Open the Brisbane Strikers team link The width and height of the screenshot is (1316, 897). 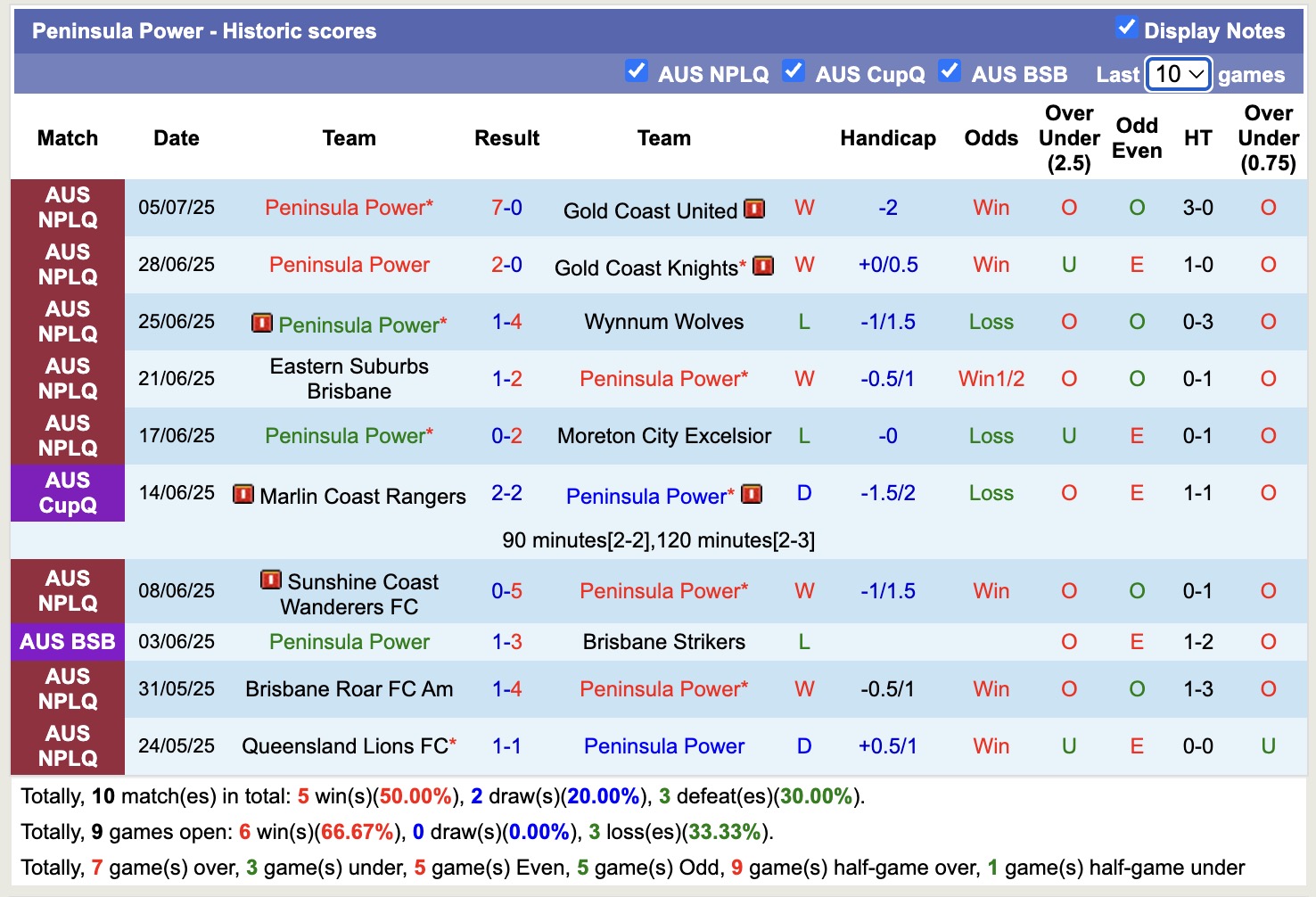pyautogui.click(x=663, y=641)
